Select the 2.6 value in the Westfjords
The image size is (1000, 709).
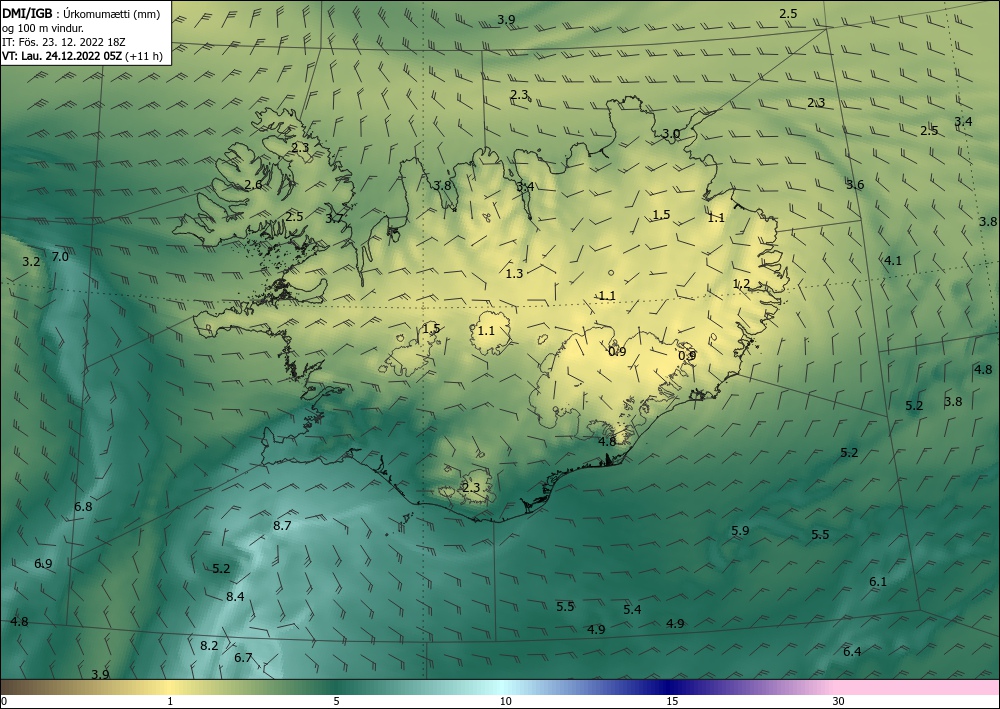(x=253, y=185)
